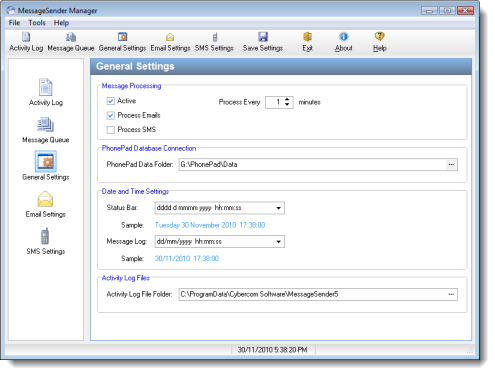
Task: Open SMS Settings from the toolbar
Action: [x=214, y=42]
